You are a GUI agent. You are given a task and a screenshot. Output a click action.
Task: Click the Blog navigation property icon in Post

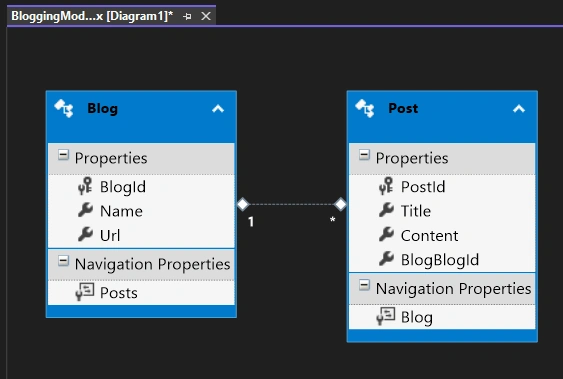click(386, 316)
